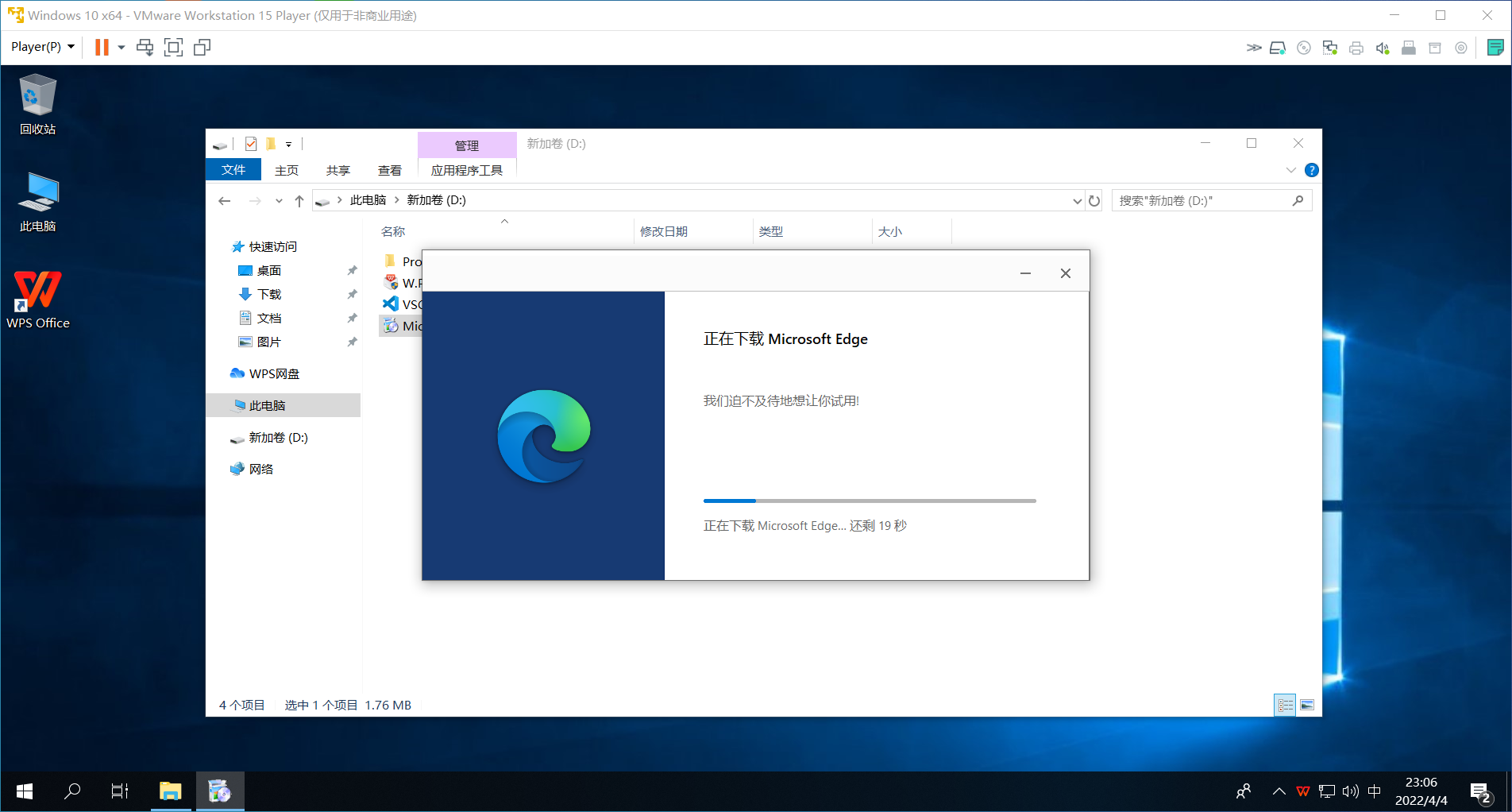
Task: Open the VMware notes panel icon
Action: 1495,48
